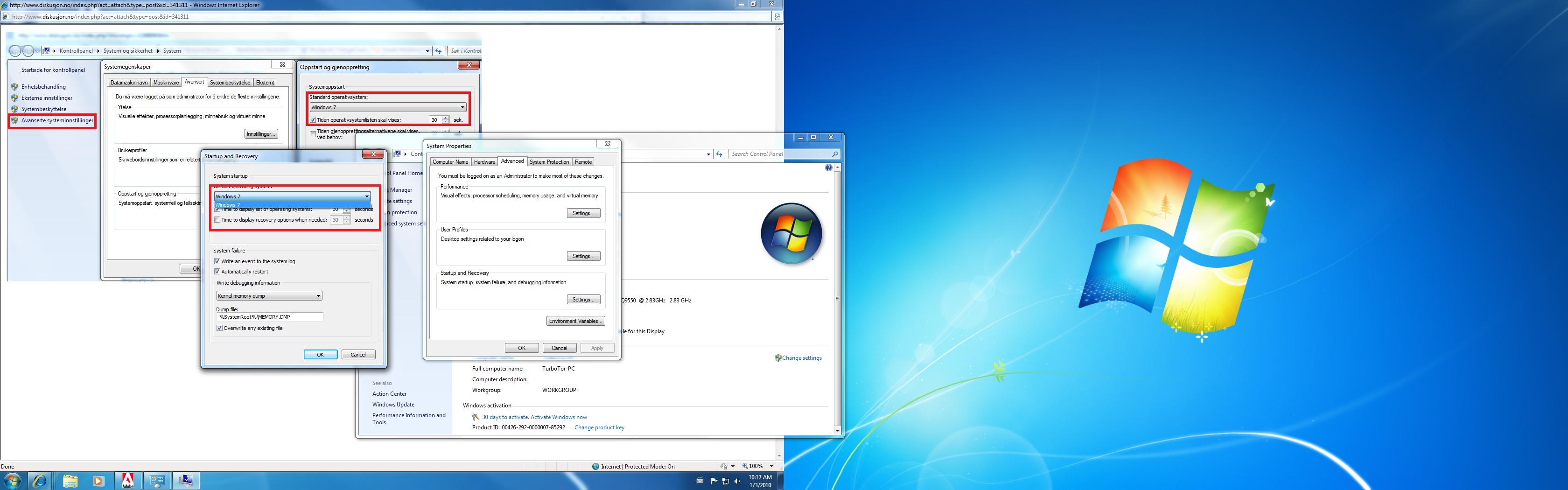Open Windows Explorer folder from taskbar
Screen dimensions: 1568x490
(x=70, y=481)
